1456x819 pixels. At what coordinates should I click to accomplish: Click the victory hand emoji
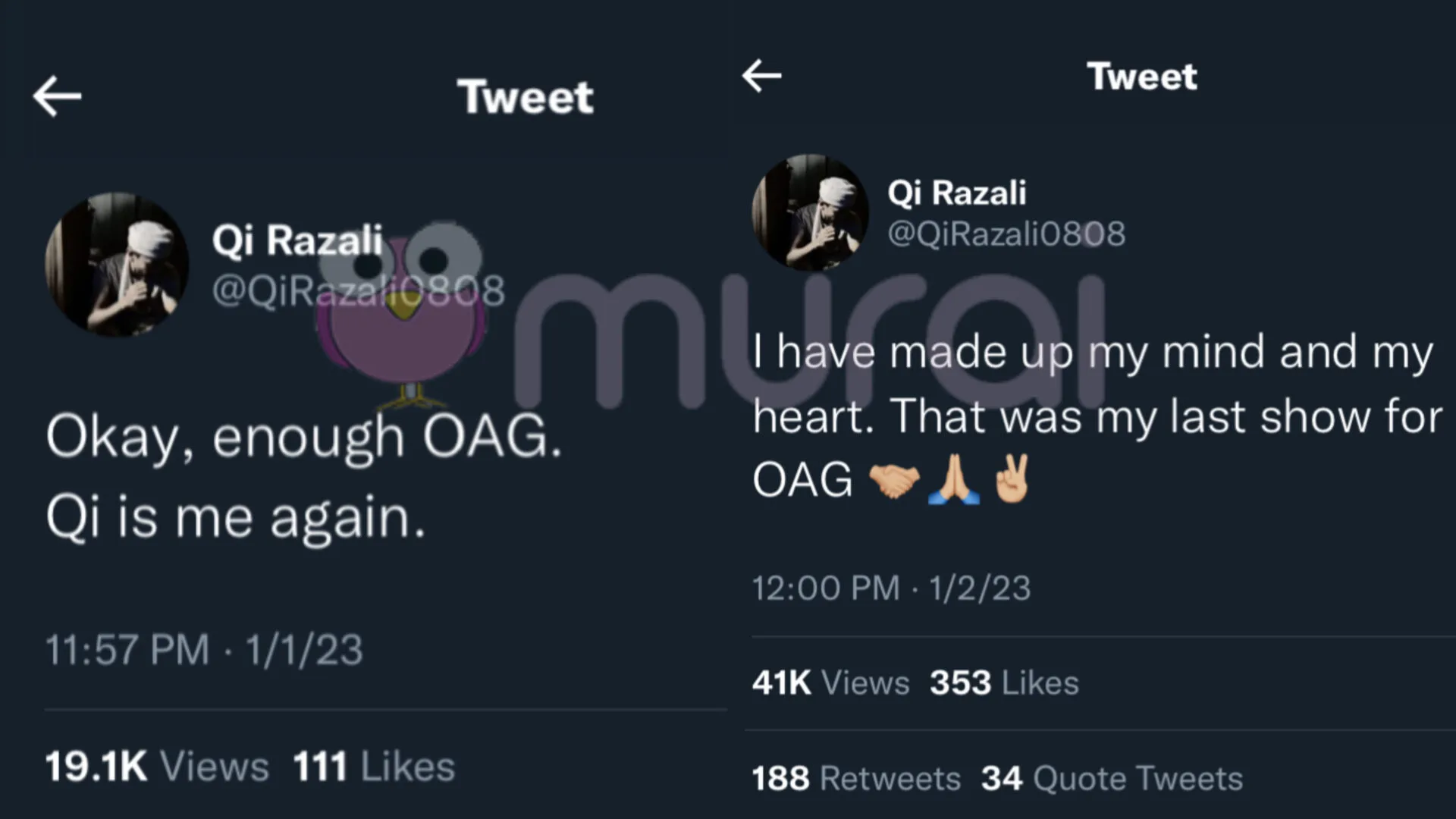coord(1012,479)
